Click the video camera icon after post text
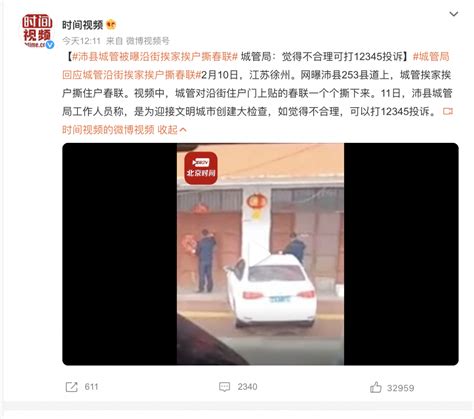Image resolution: width=474 pixels, height=419 pixels. [448, 111]
